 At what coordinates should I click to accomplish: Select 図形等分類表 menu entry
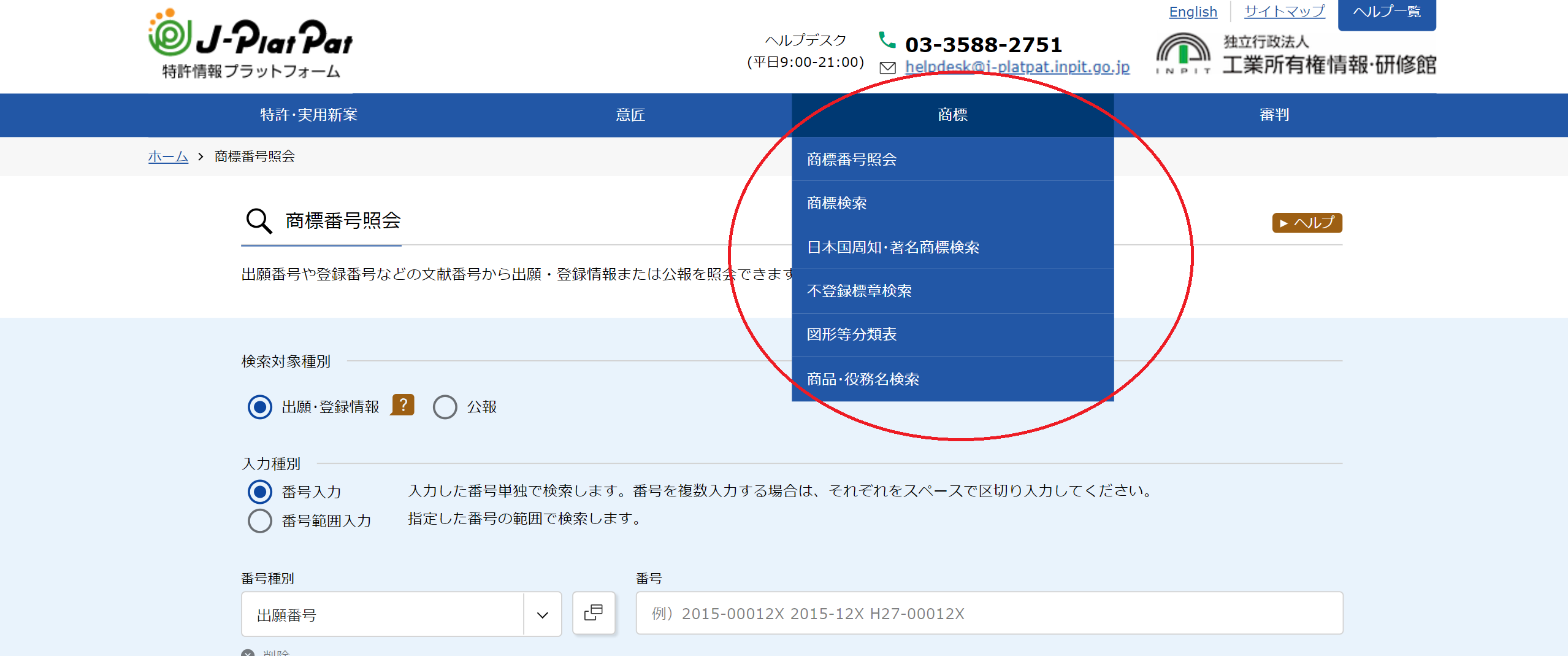(953, 334)
